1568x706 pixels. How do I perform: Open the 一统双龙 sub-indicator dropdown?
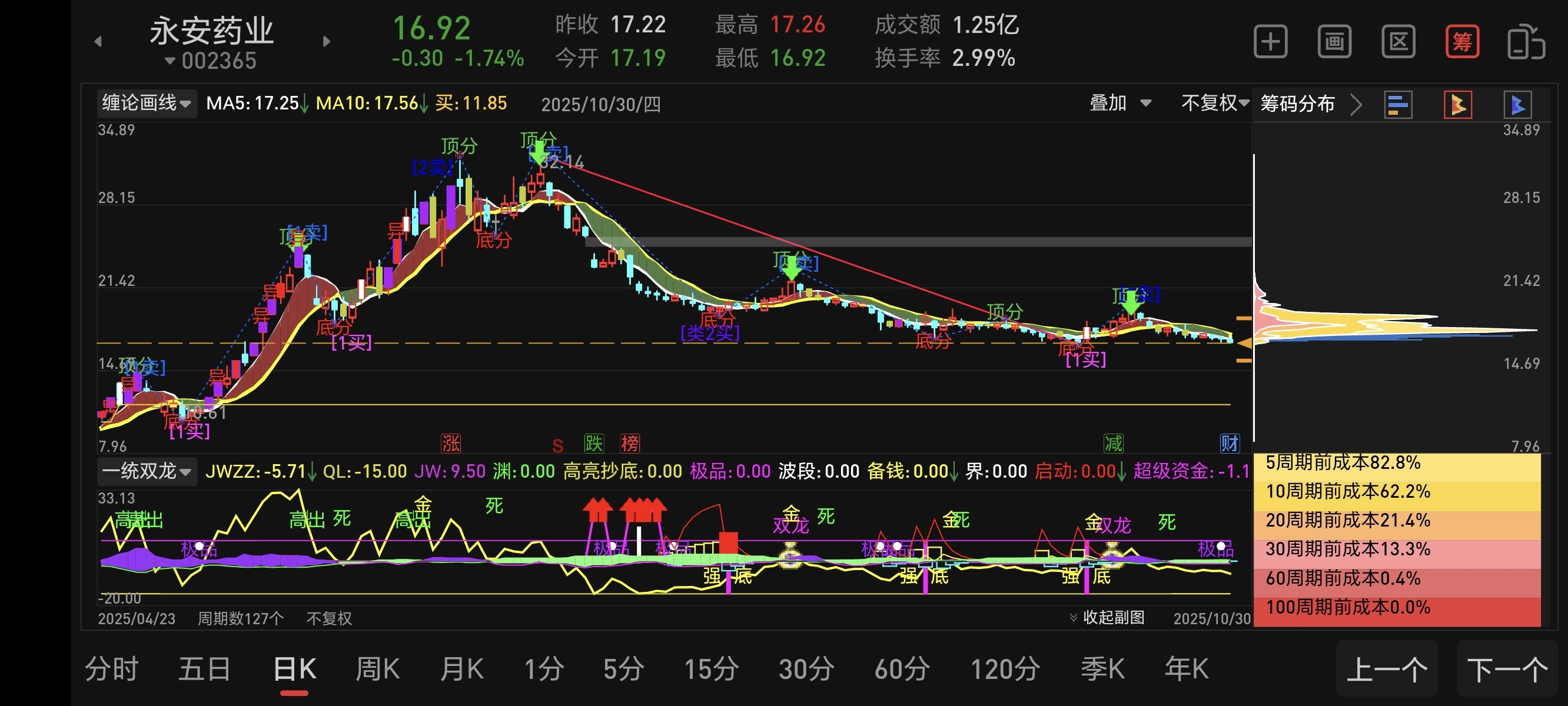(146, 471)
